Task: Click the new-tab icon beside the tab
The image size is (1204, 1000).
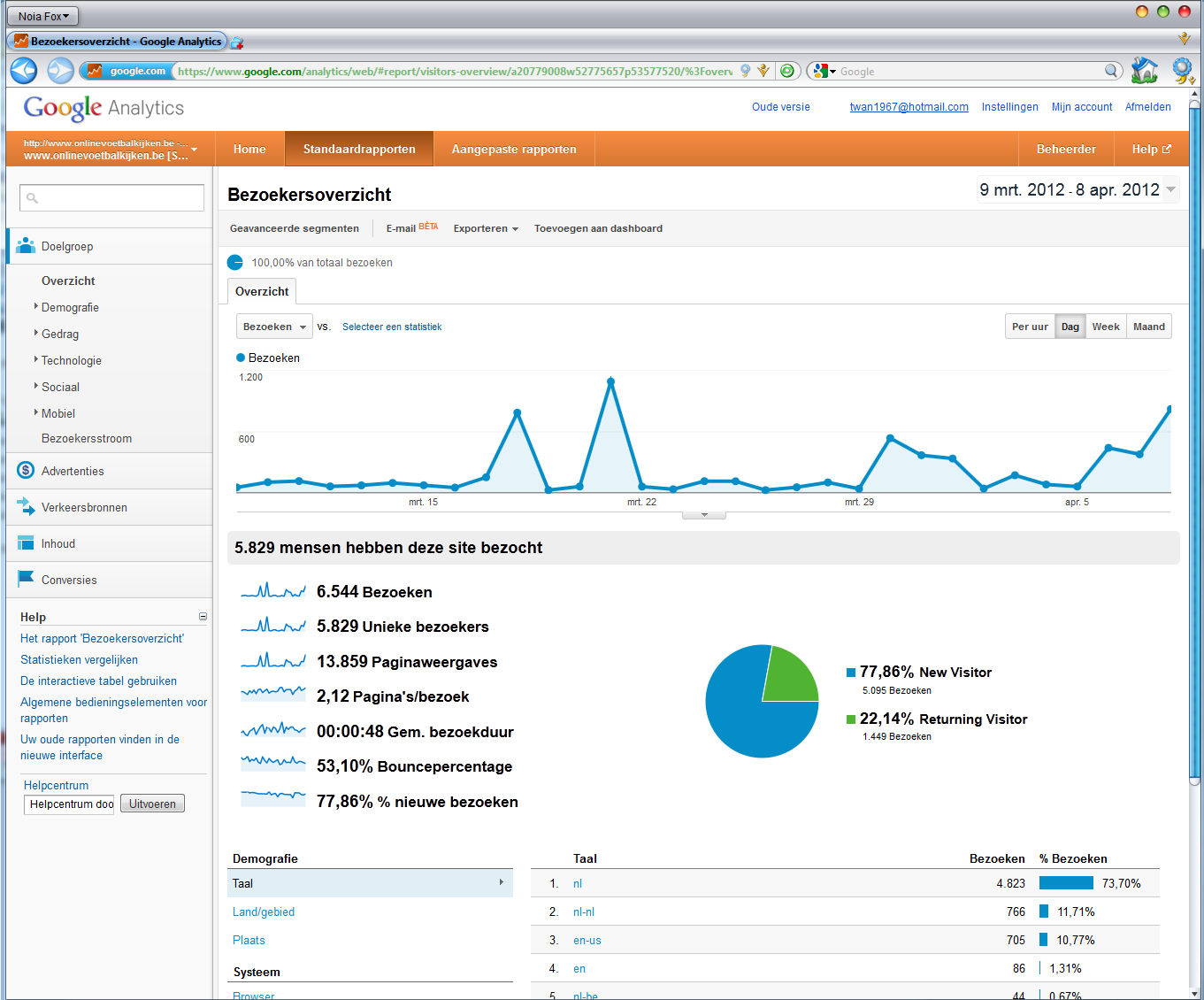Action: click(x=237, y=42)
